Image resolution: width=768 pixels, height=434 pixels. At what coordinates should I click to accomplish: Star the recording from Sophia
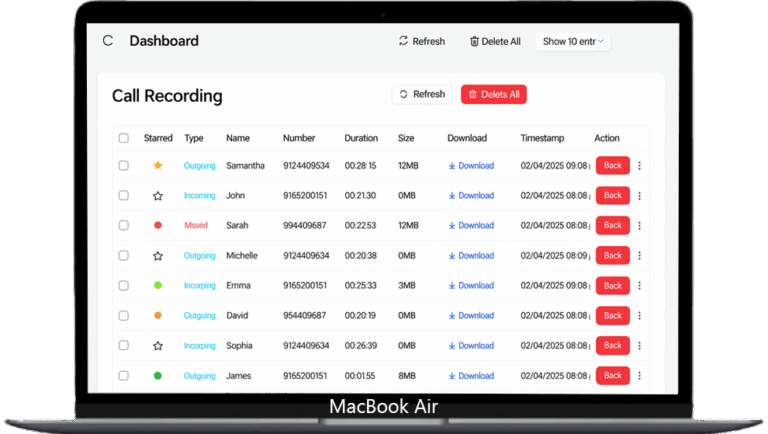(158, 346)
